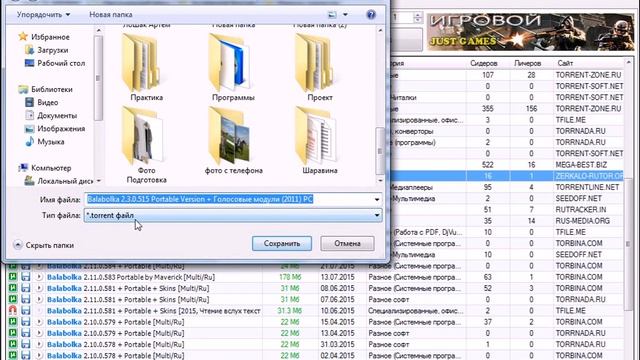
Task: Open Balabolka 2.11.0.583 Portable by Maverick link
Action: click(x=131, y=277)
